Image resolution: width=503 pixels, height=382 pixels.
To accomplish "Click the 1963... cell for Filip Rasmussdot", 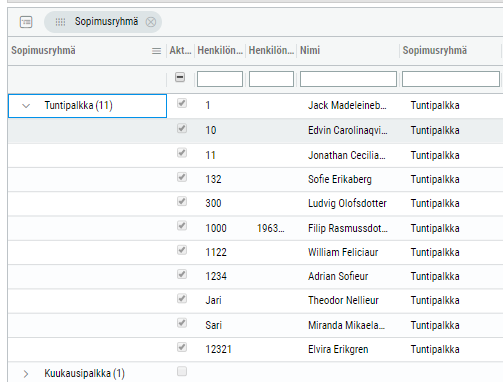I will pos(271,228).
